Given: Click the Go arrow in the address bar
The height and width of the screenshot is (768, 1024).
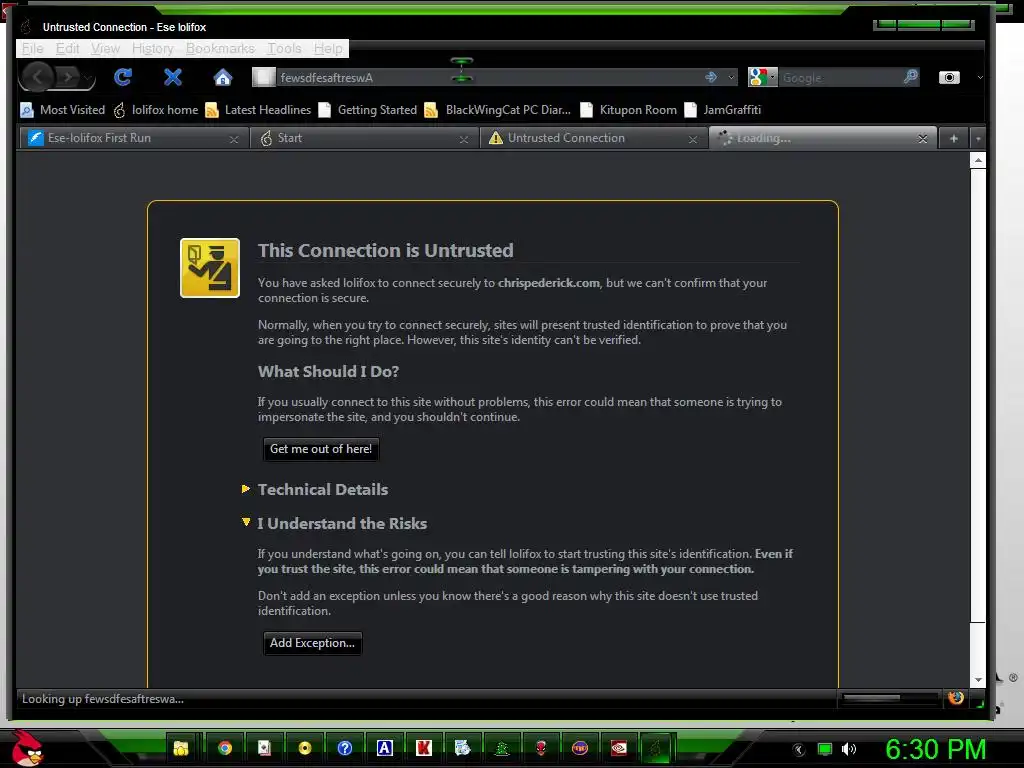Looking at the screenshot, I should coord(711,77).
